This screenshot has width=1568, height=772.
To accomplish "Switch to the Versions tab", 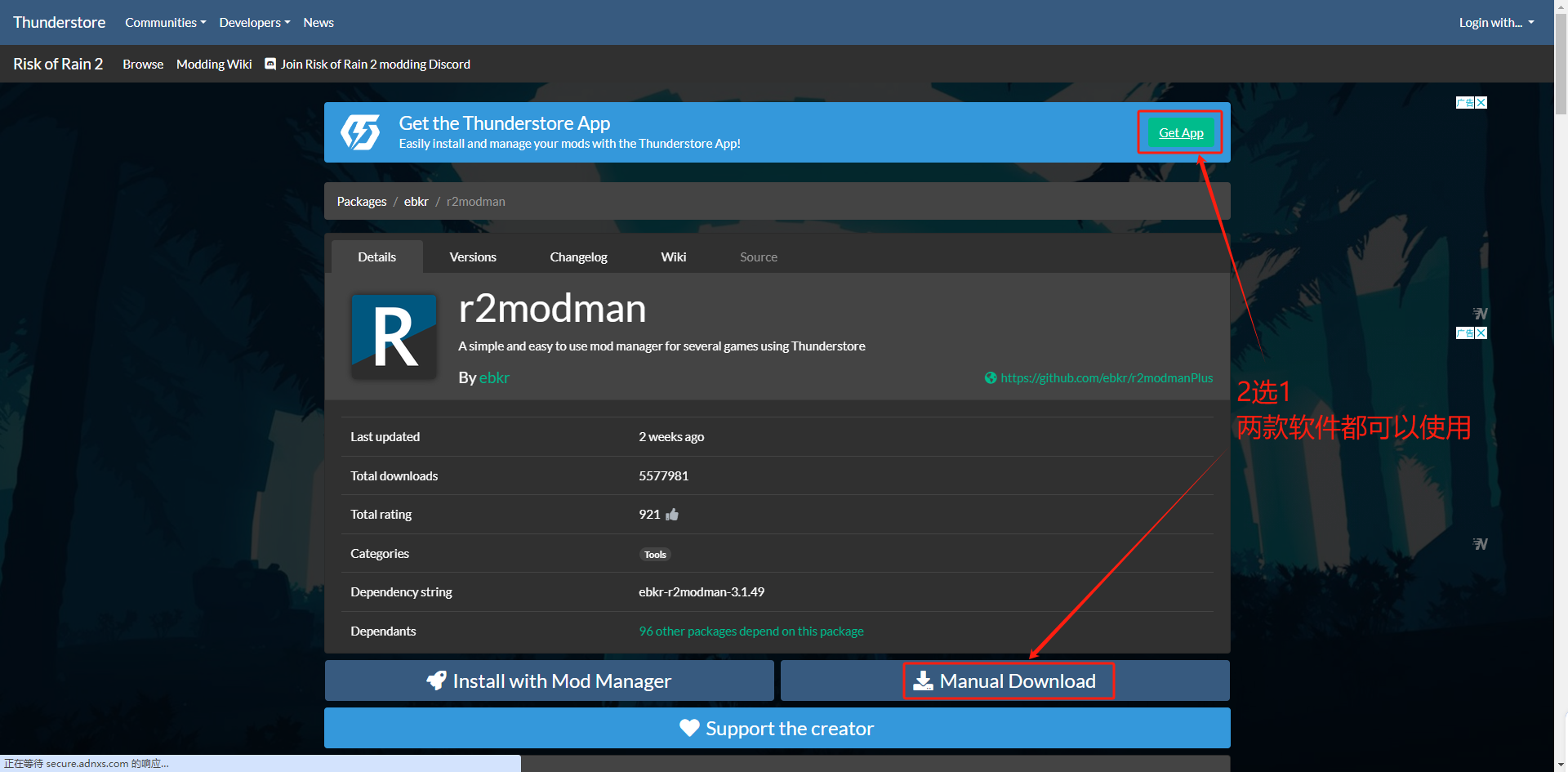I will pos(473,257).
